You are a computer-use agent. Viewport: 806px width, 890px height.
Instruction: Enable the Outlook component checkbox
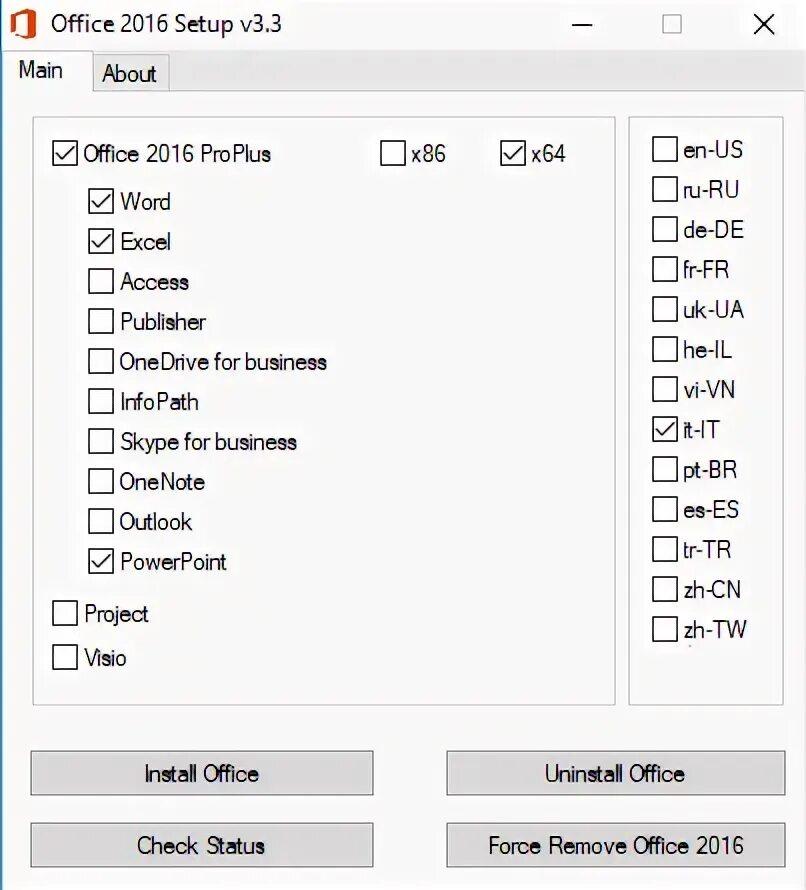pyautogui.click(x=101, y=522)
